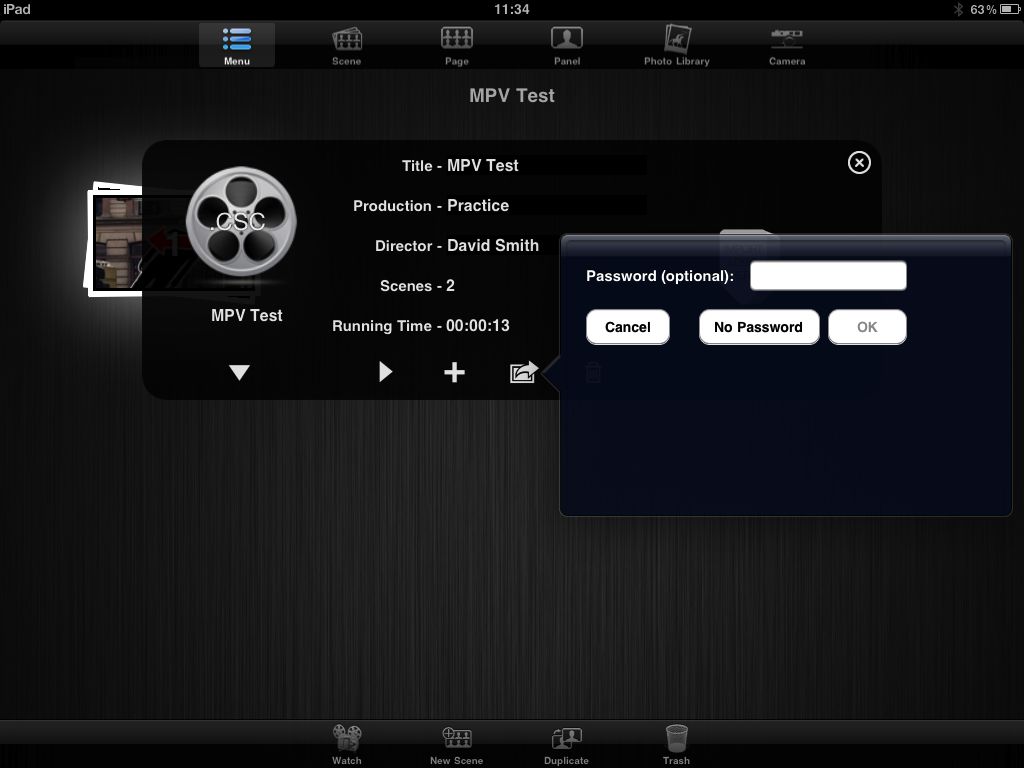1024x768 pixels.
Task: Tap the Trash icon in bottom bar
Action: [677, 744]
